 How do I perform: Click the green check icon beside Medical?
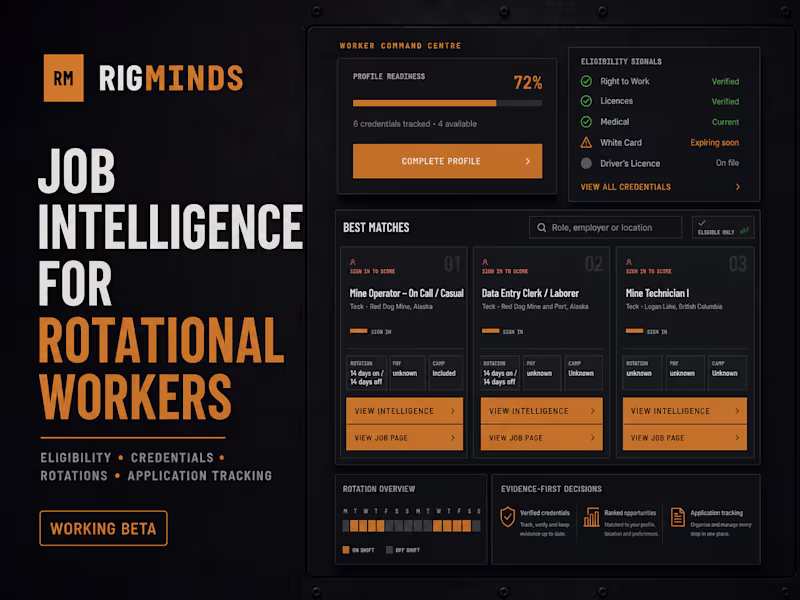click(586, 122)
